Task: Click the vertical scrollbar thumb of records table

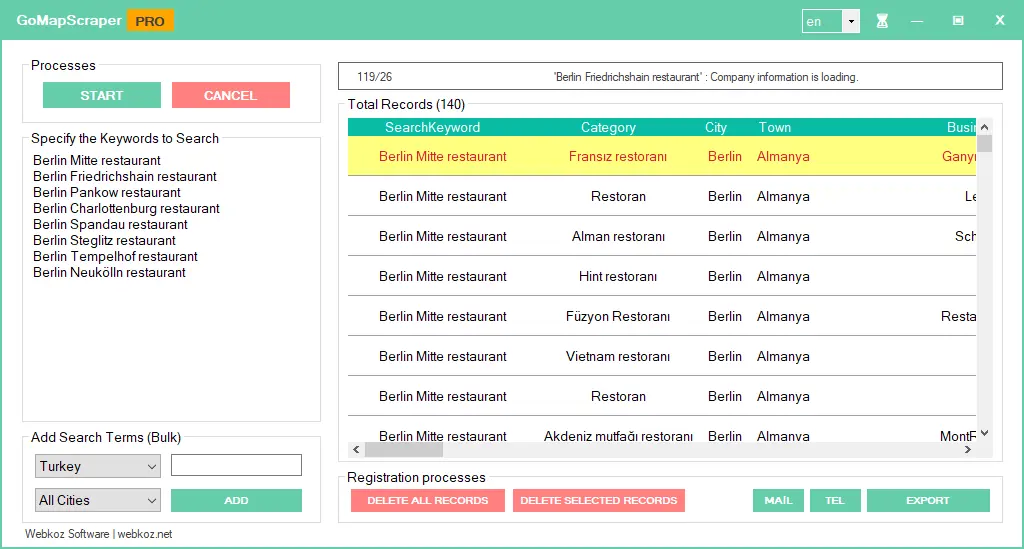Action: point(984,143)
